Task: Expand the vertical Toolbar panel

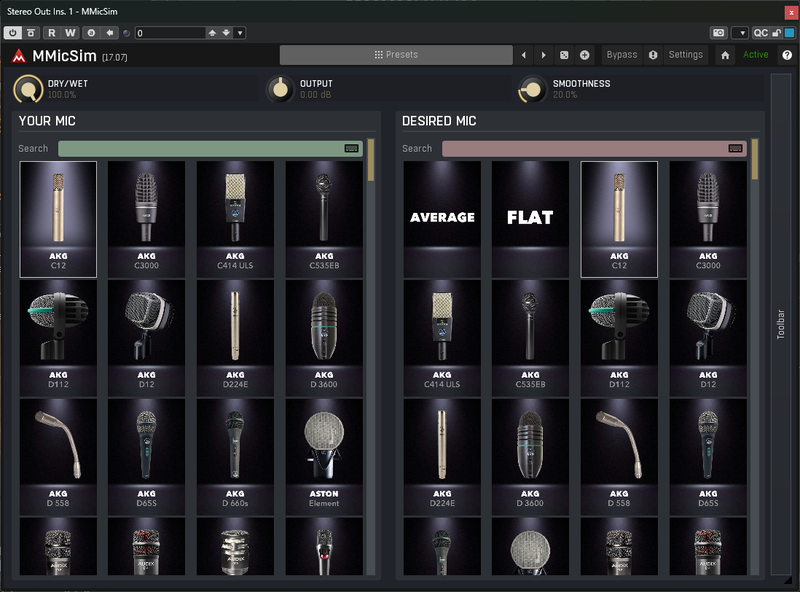Action: tap(781, 325)
